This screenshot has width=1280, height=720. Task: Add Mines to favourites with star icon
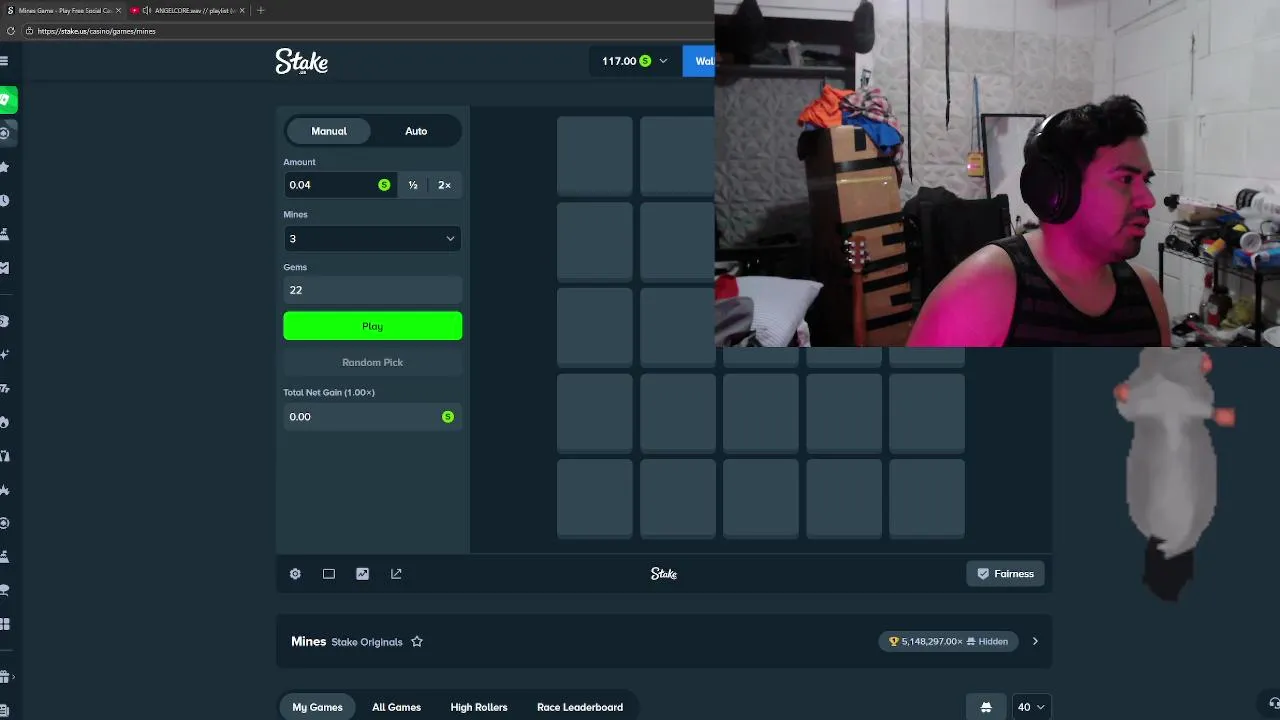[x=417, y=642]
